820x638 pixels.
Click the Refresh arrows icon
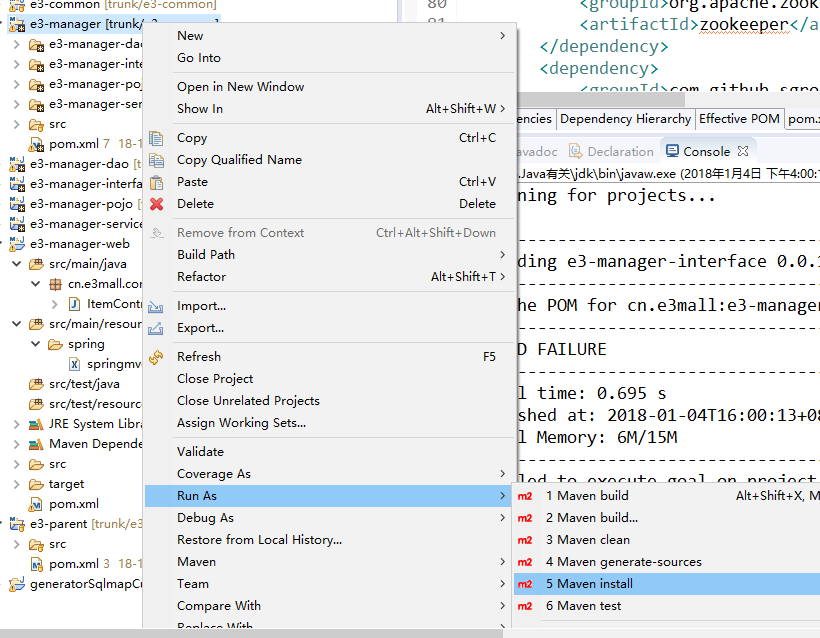coord(156,357)
